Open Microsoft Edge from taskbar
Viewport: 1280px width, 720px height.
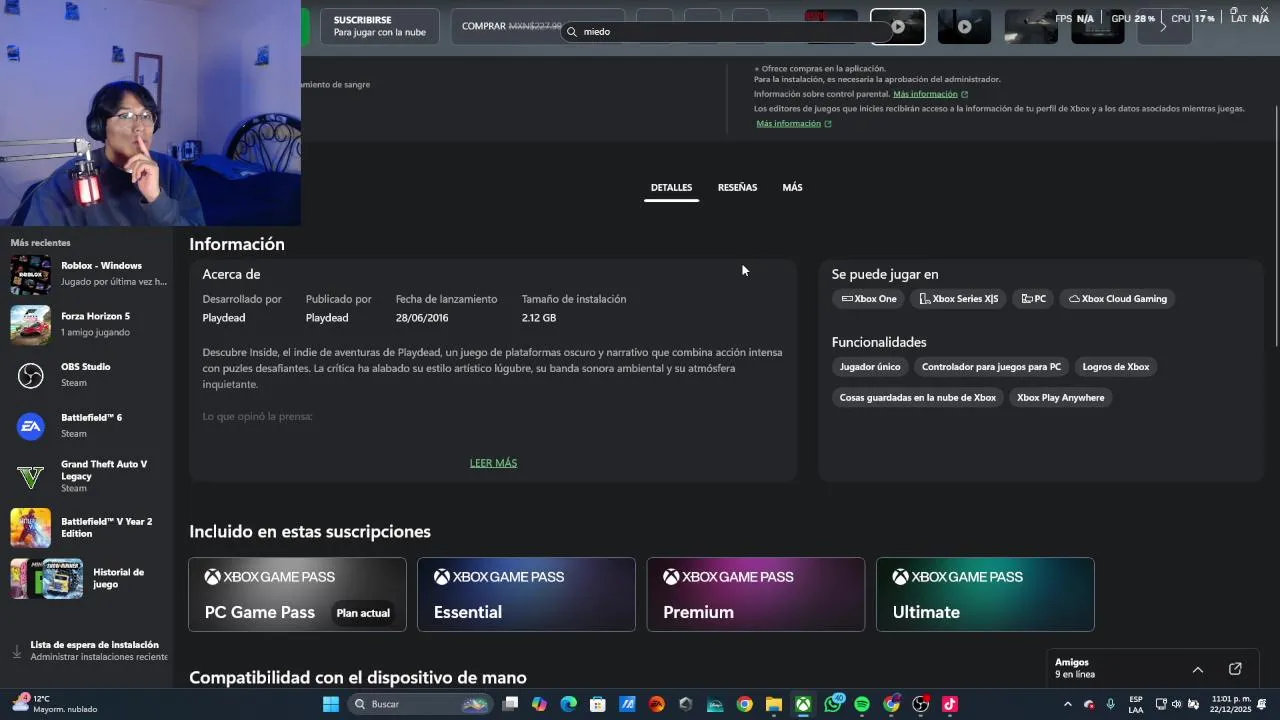point(569,704)
